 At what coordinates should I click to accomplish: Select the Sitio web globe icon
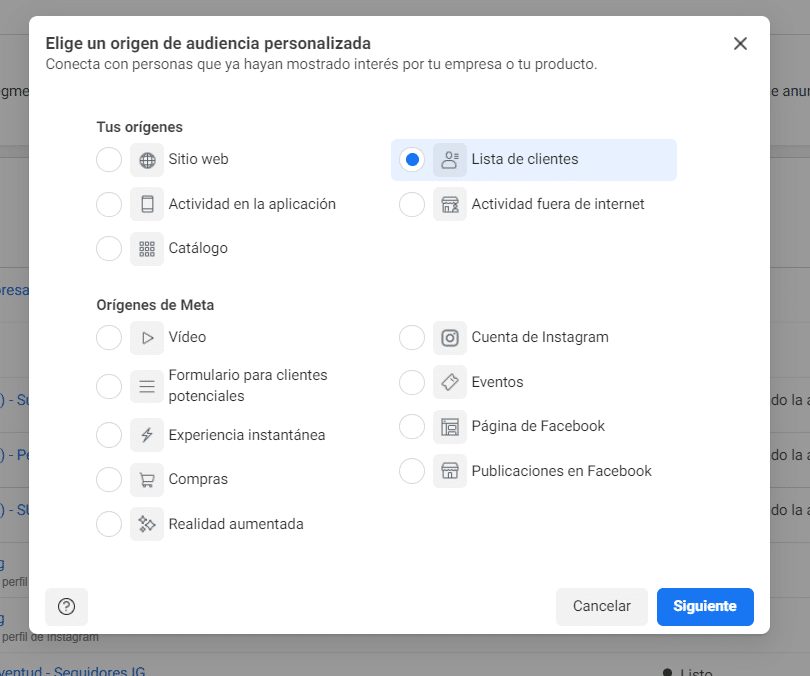(x=146, y=159)
